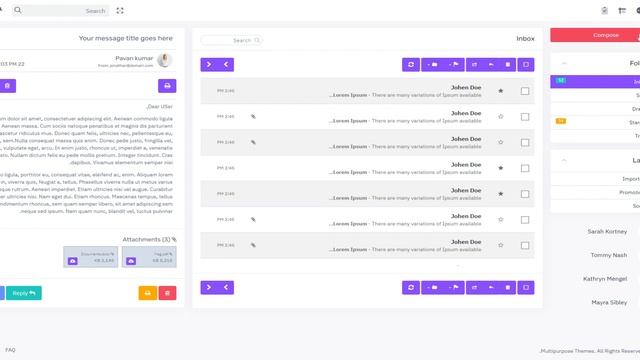Click trash icon in top mail toolbar
The width and height of the screenshot is (640, 360).
(508, 64)
